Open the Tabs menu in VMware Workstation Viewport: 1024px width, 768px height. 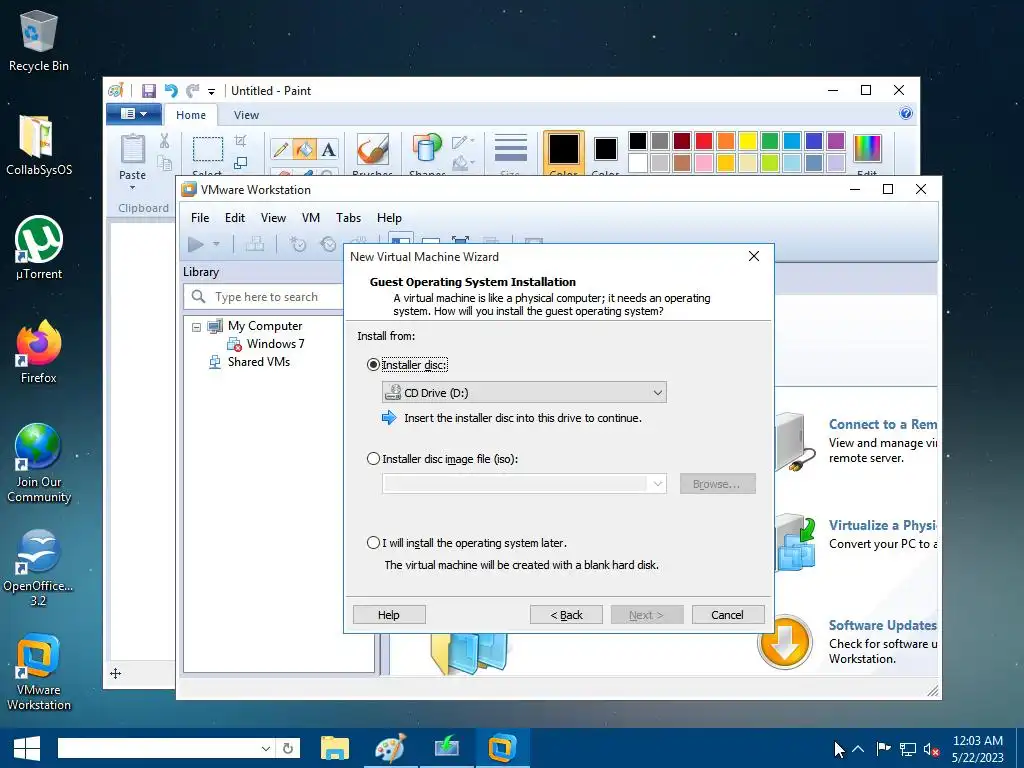click(349, 218)
